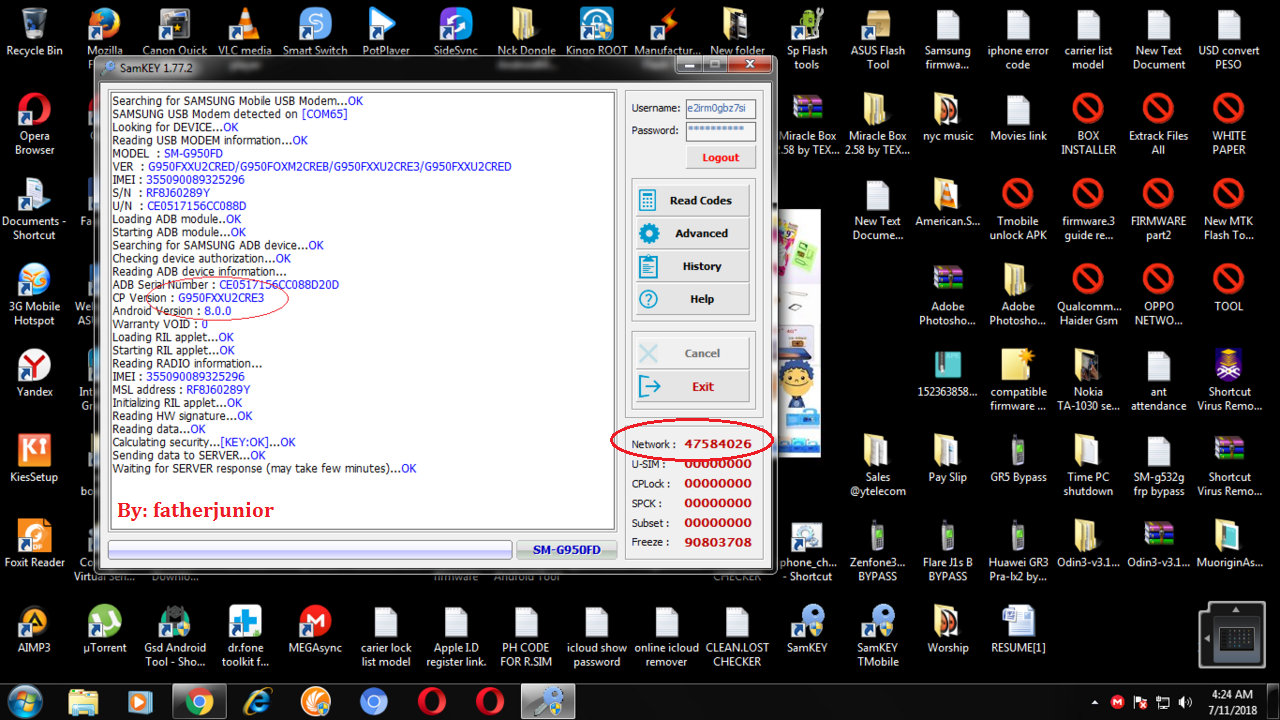The width and height of the screenshot is (1280, 720).
Task: Click the KiesSetup desktop icon
Action: click(34, 458)
